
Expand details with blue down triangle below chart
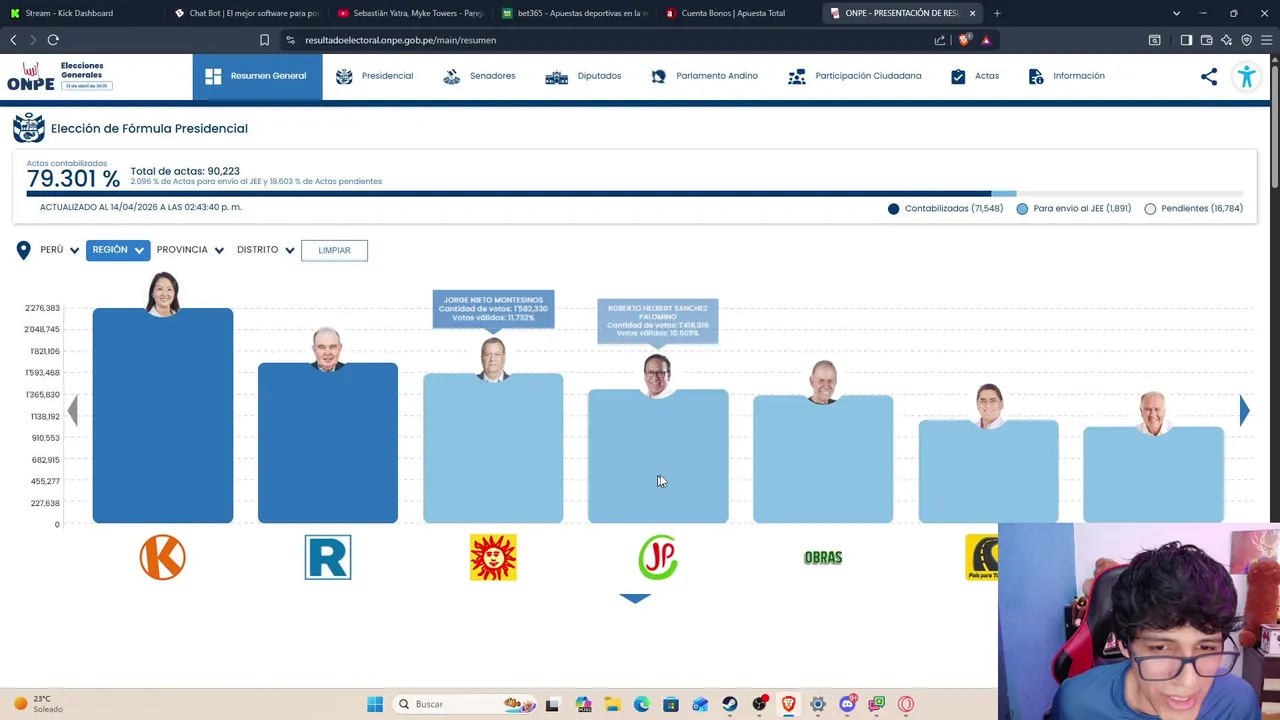click(x=635, y=598)
